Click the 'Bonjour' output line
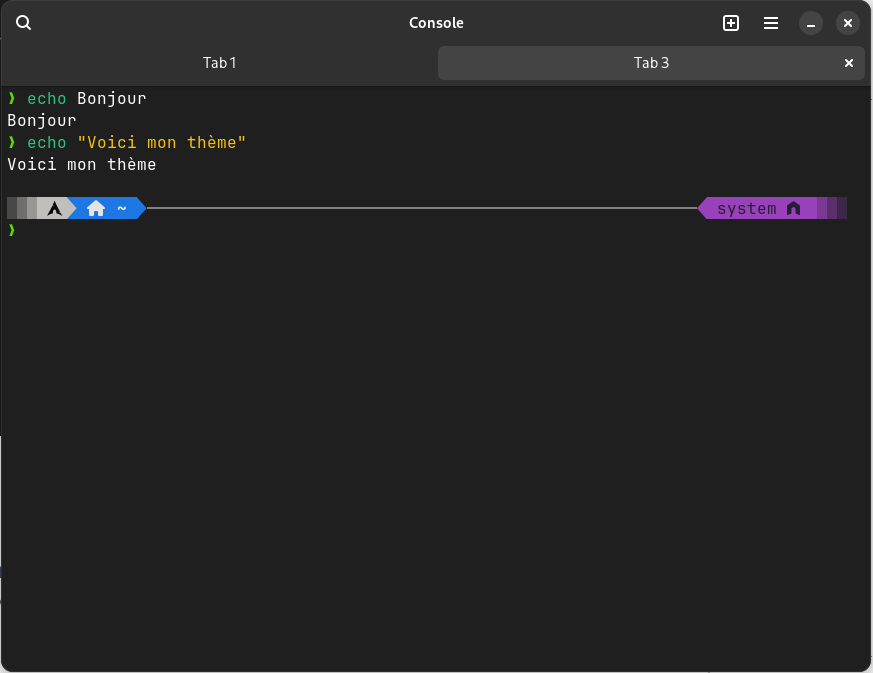This screenshot has width=873, height=673. [x=42, y=121]
